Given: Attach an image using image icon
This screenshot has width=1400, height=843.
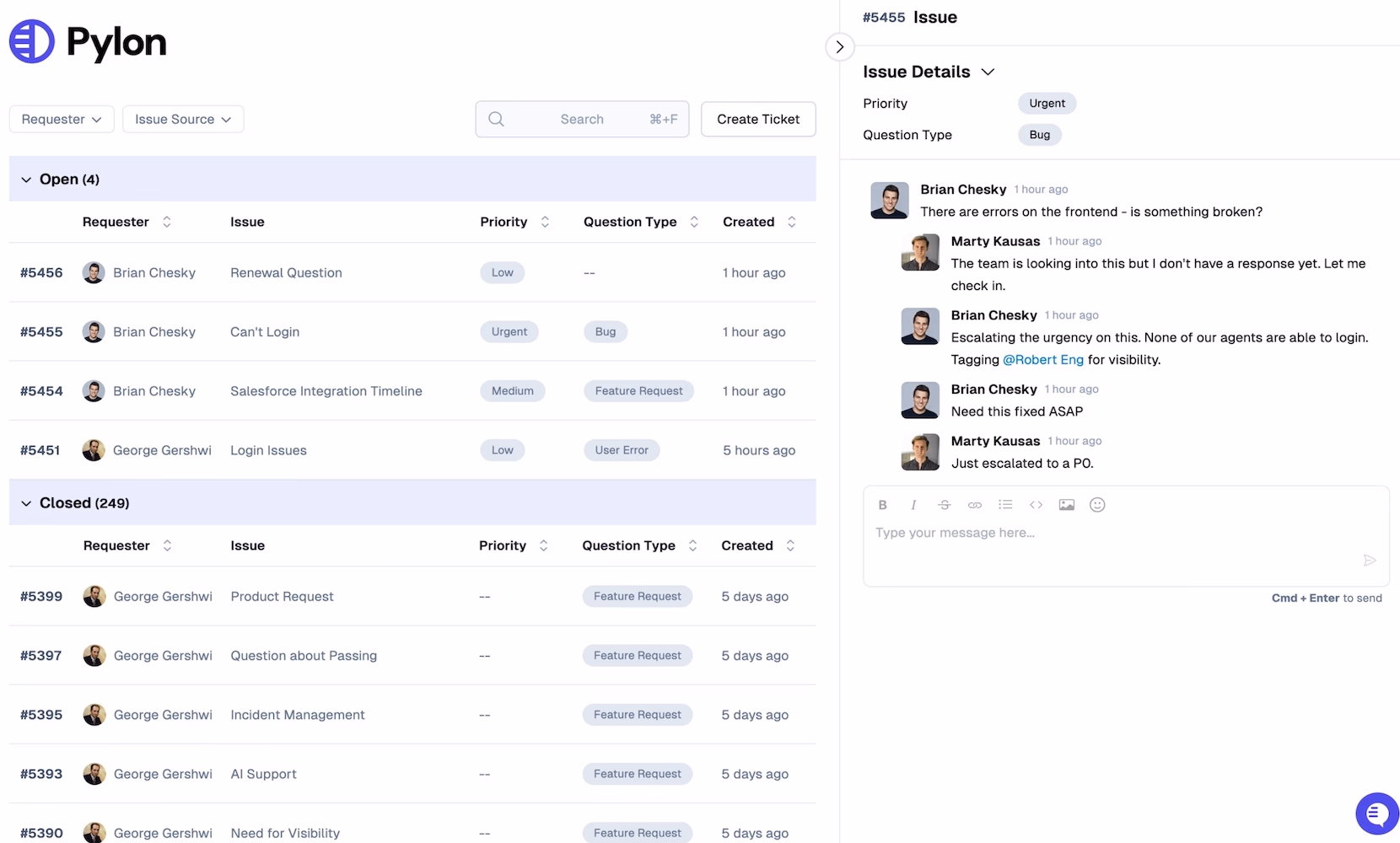Looking at the screenshot, I should 1067,505.
